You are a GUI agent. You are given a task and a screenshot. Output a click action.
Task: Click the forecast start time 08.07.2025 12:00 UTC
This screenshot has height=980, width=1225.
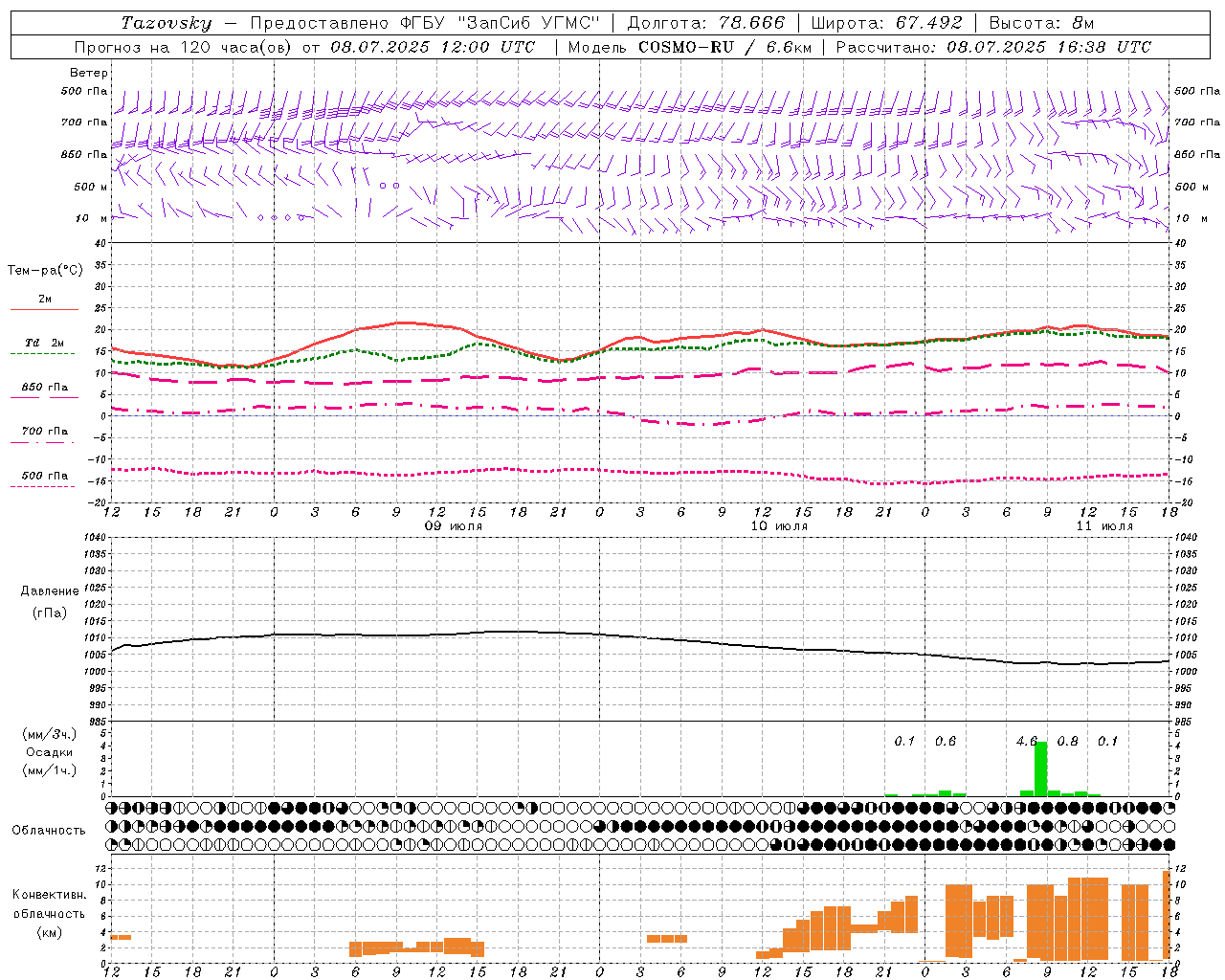433,47
